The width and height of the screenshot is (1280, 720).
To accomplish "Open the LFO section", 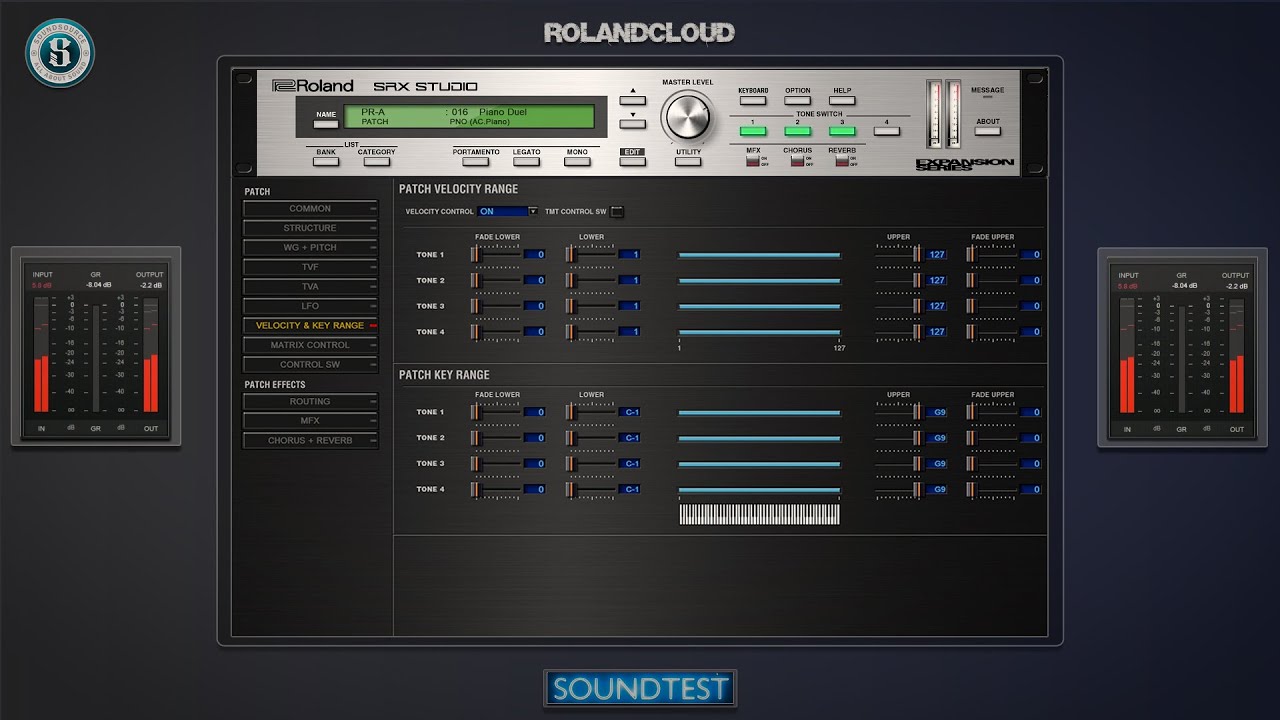I will (x=310, y=306).
